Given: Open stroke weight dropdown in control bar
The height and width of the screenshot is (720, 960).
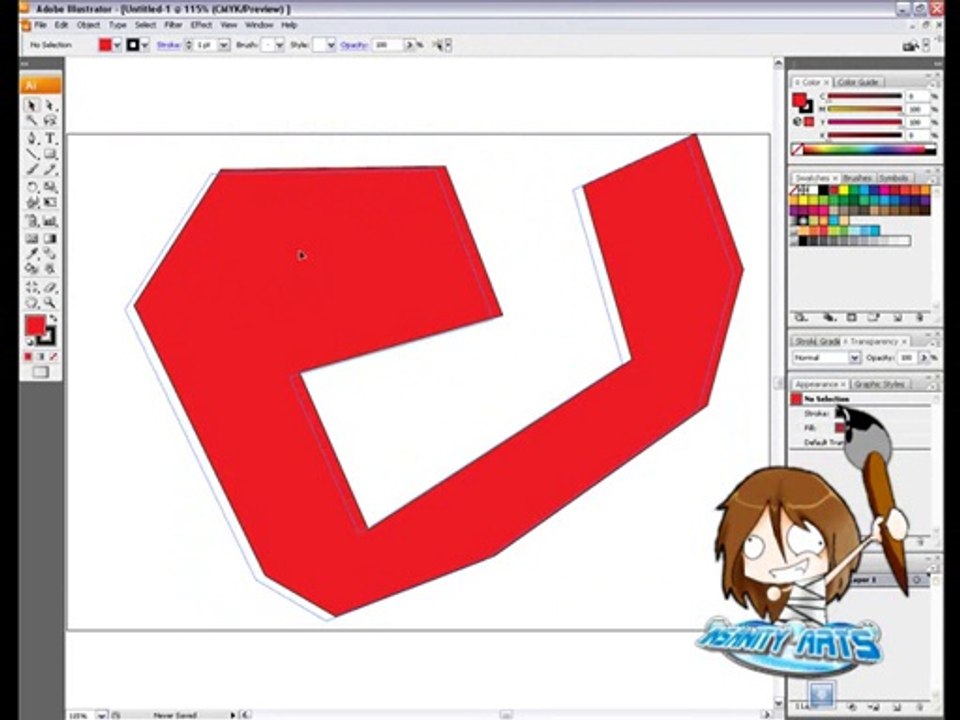Looking at the screenshot, I should tap(224, 45).
